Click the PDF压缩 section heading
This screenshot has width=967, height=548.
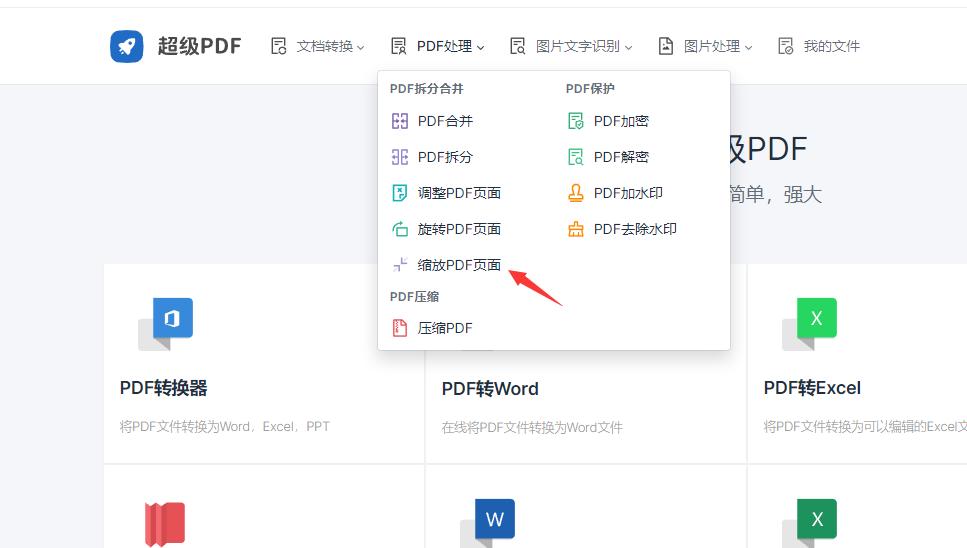click(x=414, y=296)
